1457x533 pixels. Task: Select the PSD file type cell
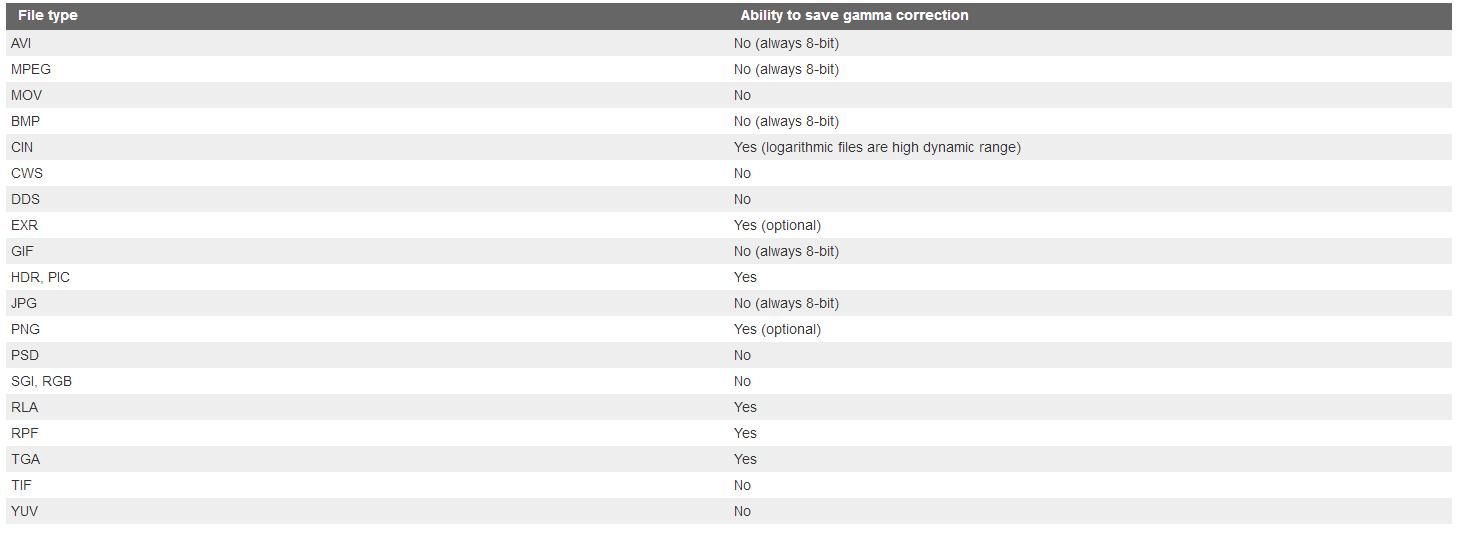tap(25, 355)
